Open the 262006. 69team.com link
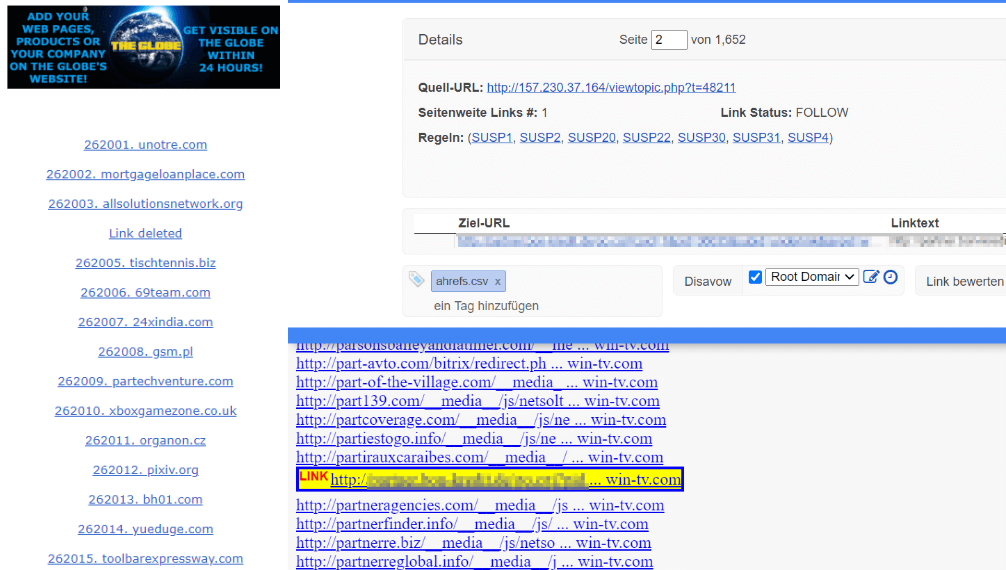 tap(146, 292)
